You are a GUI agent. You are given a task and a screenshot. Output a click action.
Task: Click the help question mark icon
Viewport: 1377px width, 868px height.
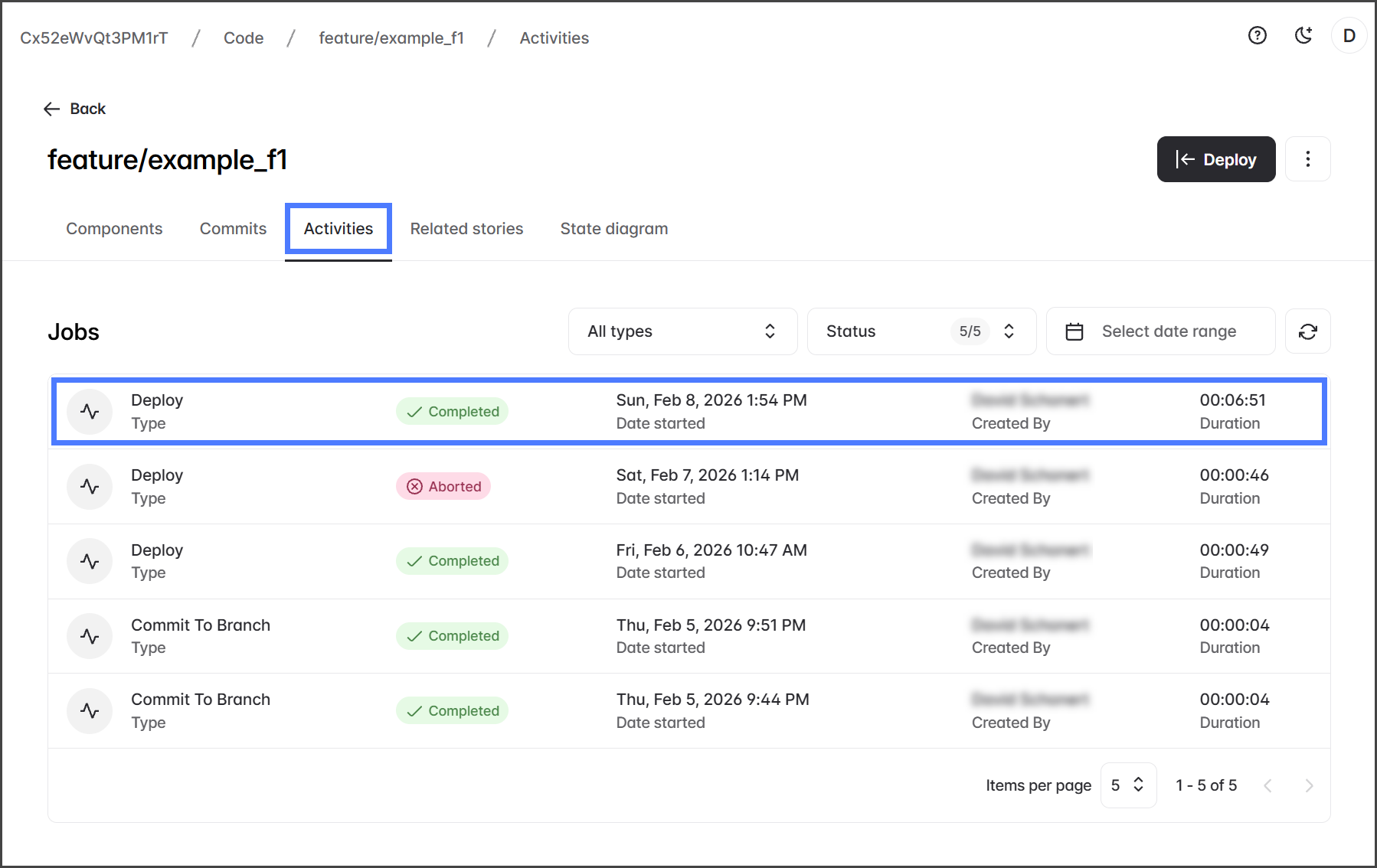click(1257, 36)
